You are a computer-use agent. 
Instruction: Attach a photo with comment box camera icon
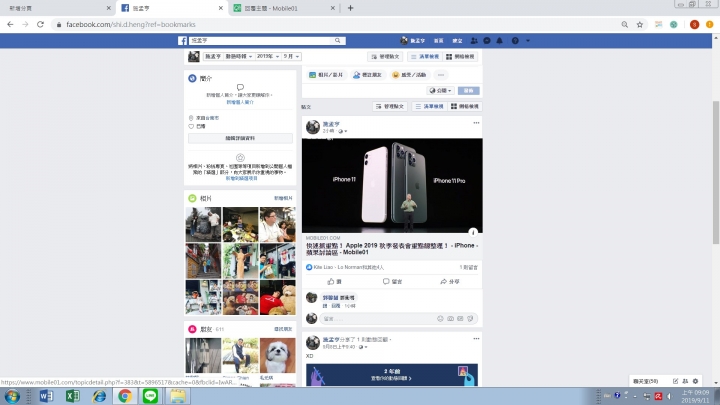[x=450, y=319]
